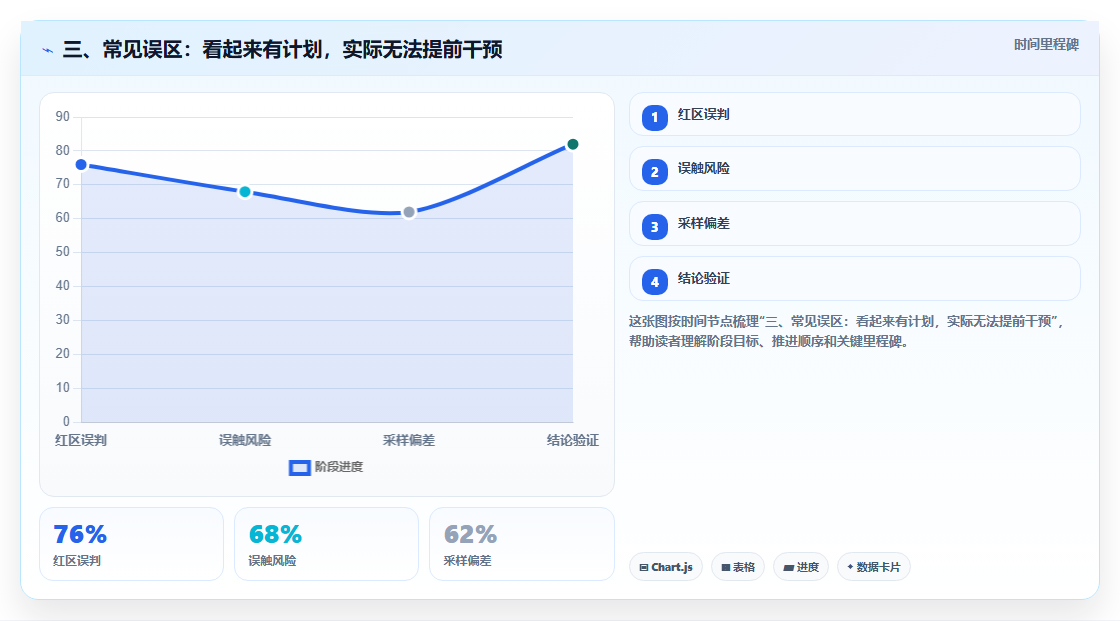Image resolution: width=1120 pixels, height=621 pixels.
Task: Click the 红区误判 x-axis label
Action: 81,440
